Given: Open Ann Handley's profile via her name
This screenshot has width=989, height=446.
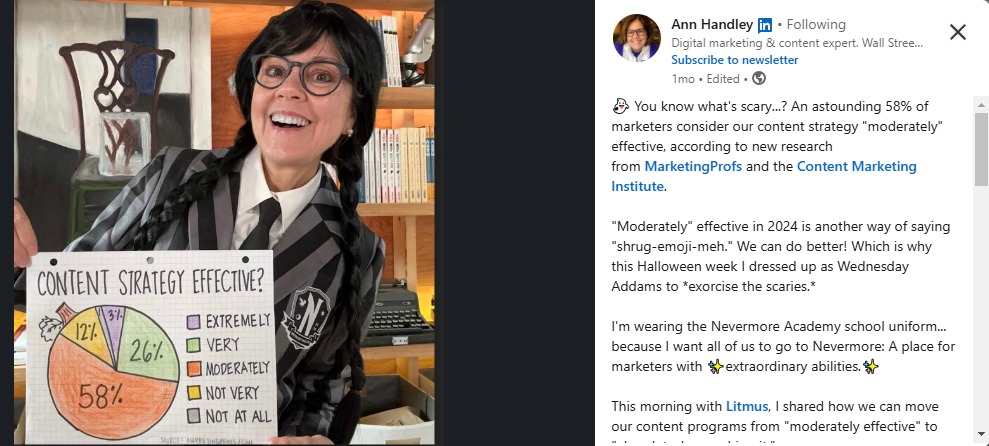Looking at the screenshot, I should click(x=713, y=24).
